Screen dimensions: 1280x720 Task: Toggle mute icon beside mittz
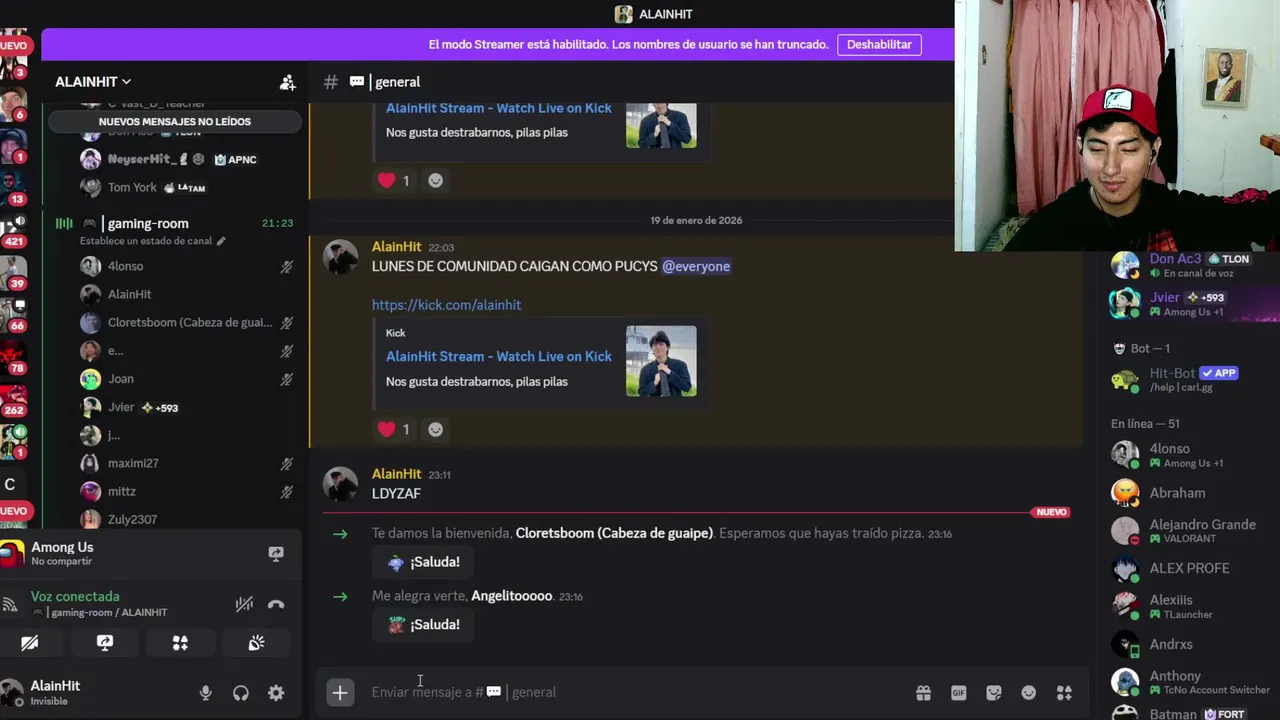tap(286, 492)
